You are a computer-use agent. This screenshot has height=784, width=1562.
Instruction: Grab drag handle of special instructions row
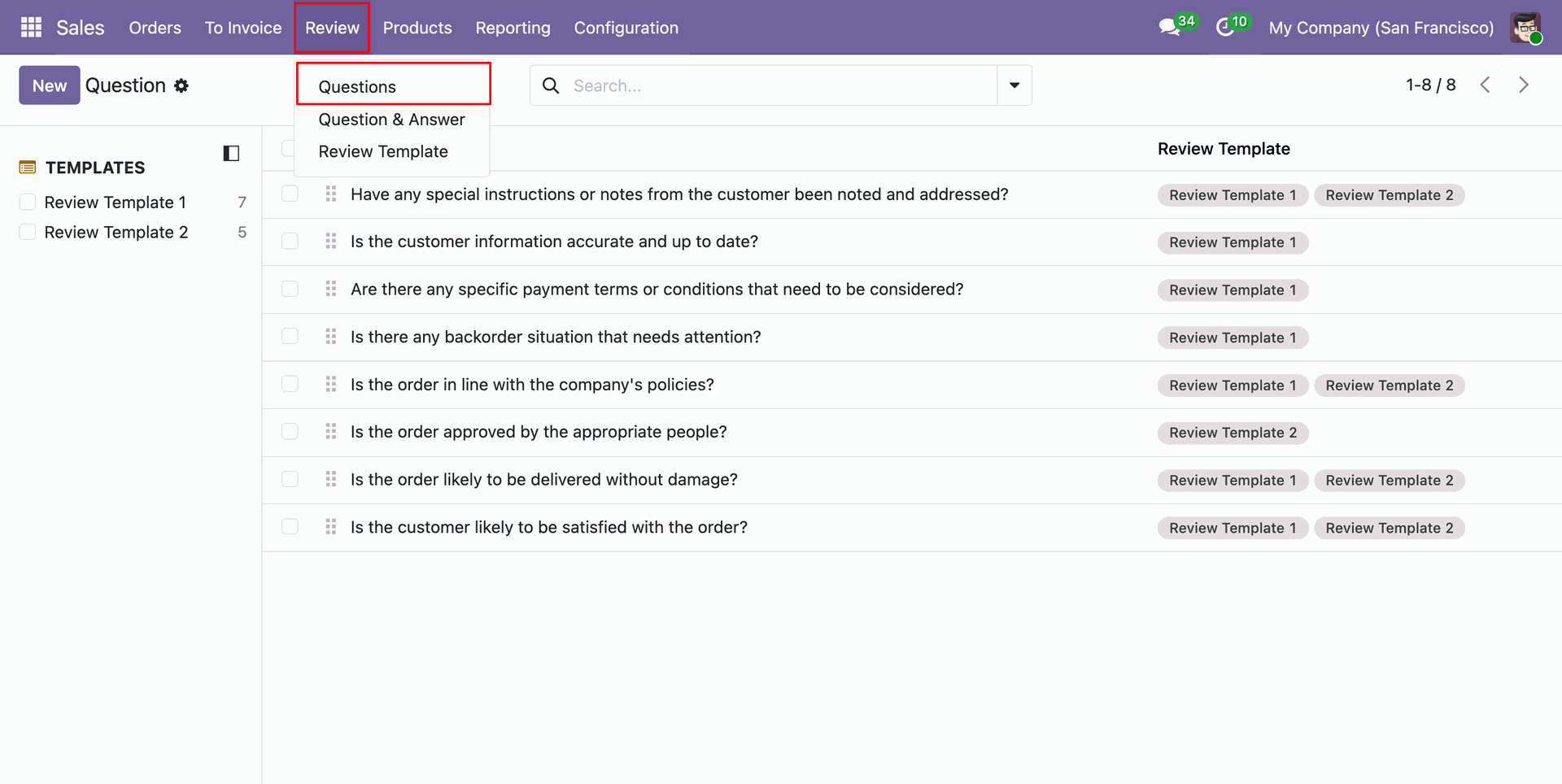[330, 194]
